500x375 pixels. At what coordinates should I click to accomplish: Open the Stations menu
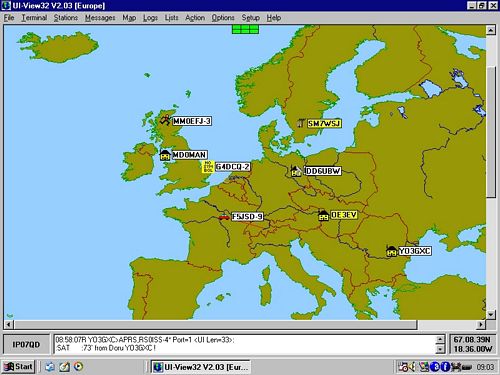pyautogui.click(x=66, y=18)
